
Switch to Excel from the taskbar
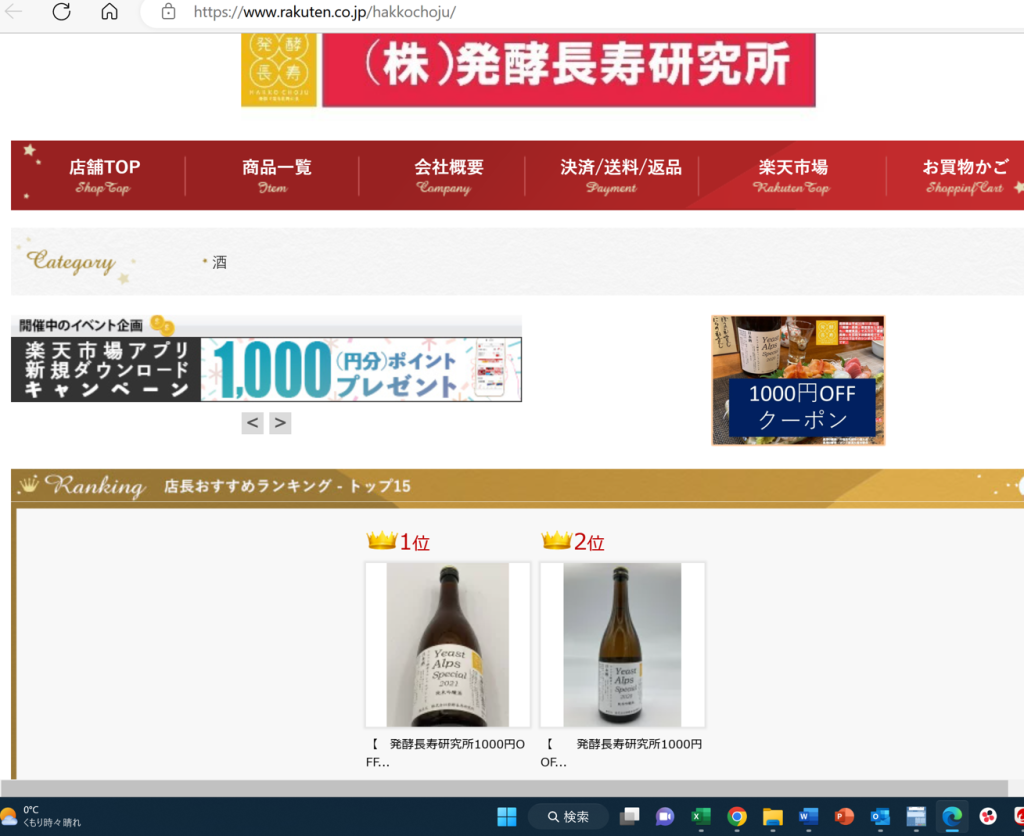tap(701, 816)
